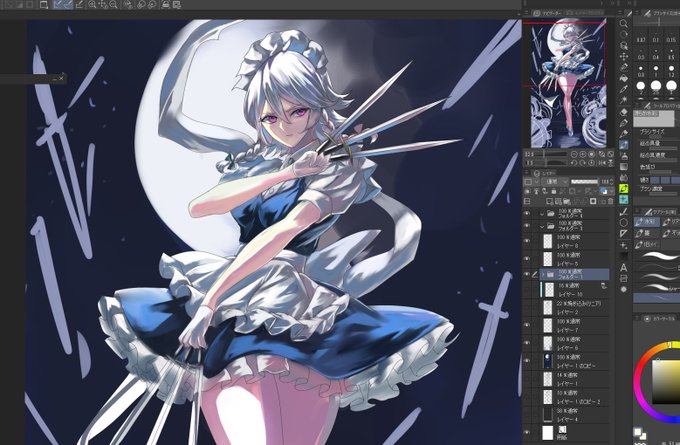680x445 pixels.
Task: Select the レイヤー 6 row
Action: [x=568, y=343]
